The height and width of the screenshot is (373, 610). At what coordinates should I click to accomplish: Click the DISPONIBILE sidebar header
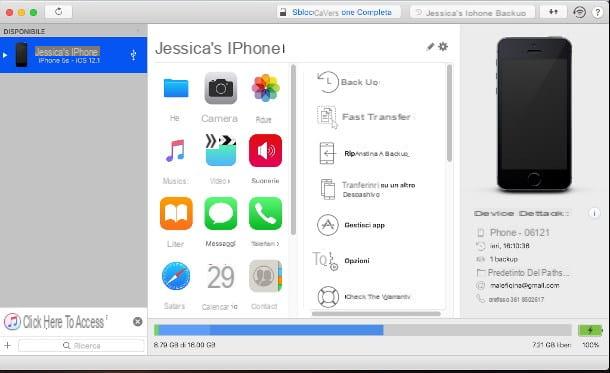point(24,31)
